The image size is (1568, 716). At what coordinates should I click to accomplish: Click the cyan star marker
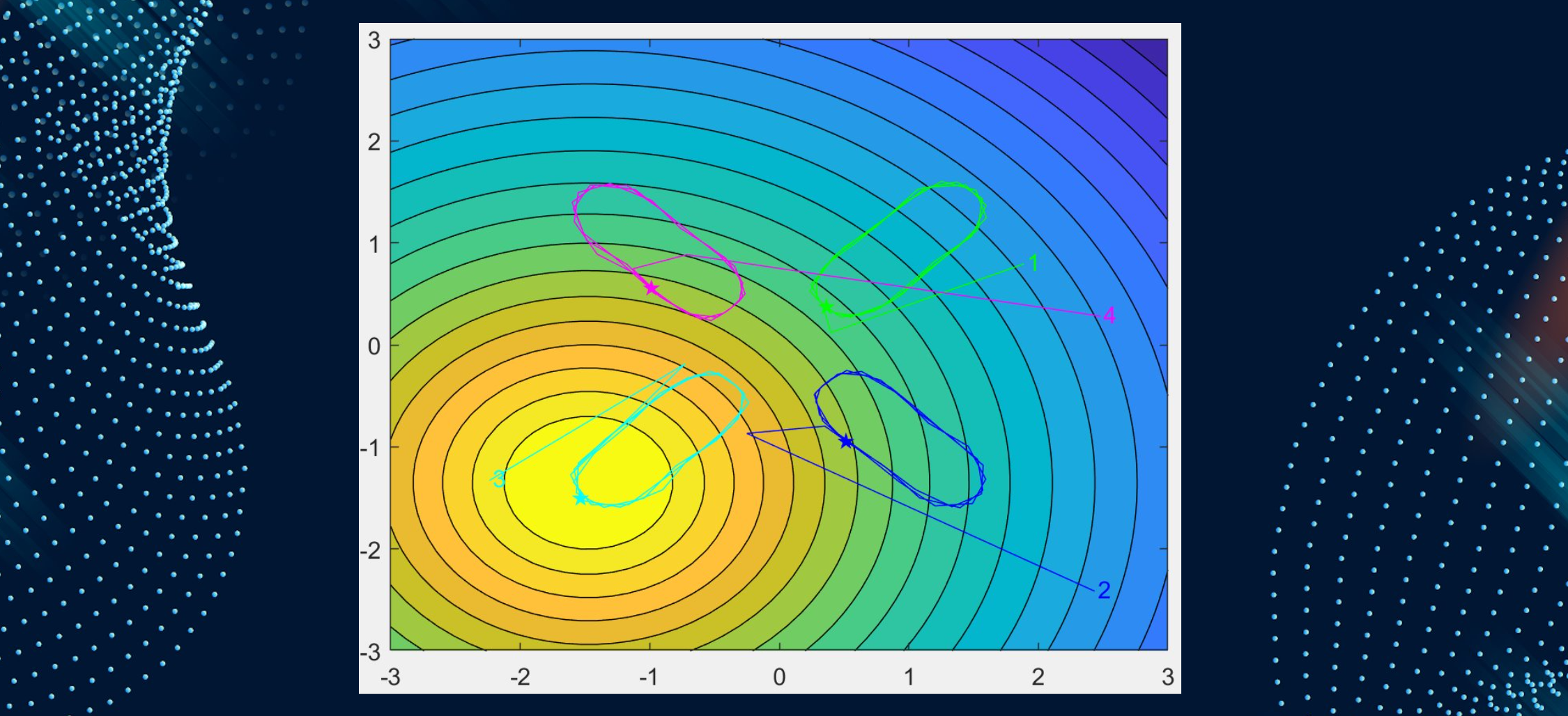click(581, 498)
